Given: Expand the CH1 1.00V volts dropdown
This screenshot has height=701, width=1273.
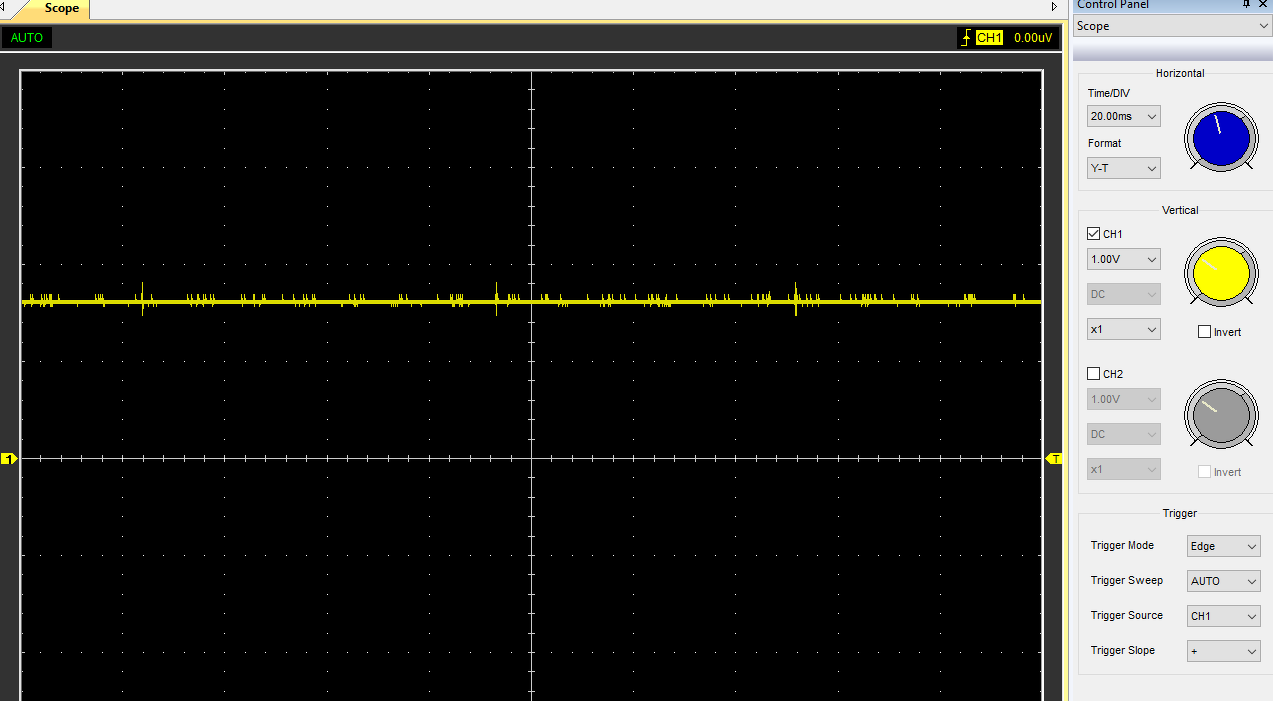Looking at the screenshot, I should tap(1124, 259).
